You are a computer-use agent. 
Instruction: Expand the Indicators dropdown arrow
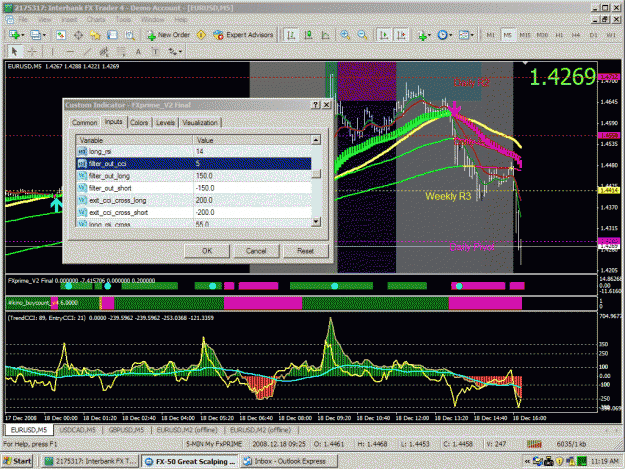click(430, 35)
